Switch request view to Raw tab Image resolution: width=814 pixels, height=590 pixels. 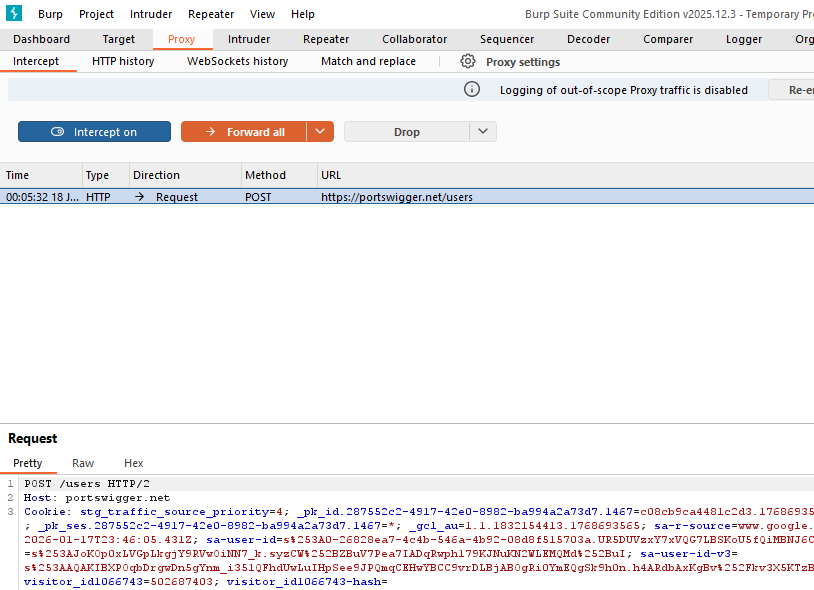(x=83, y=463)
